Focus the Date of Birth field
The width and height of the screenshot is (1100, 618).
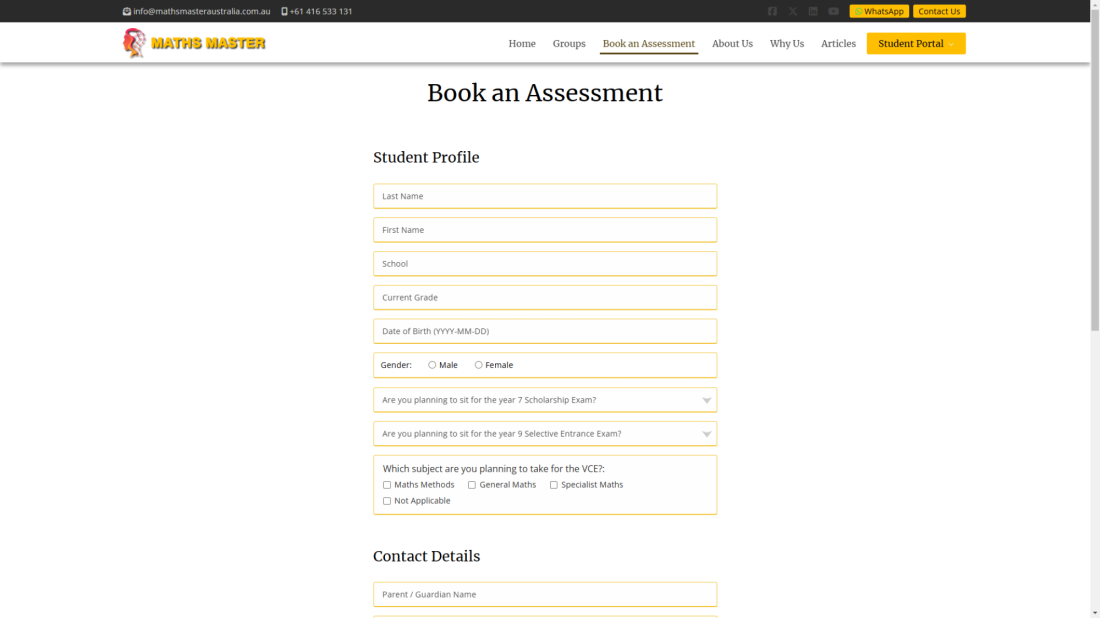point(545,331)
